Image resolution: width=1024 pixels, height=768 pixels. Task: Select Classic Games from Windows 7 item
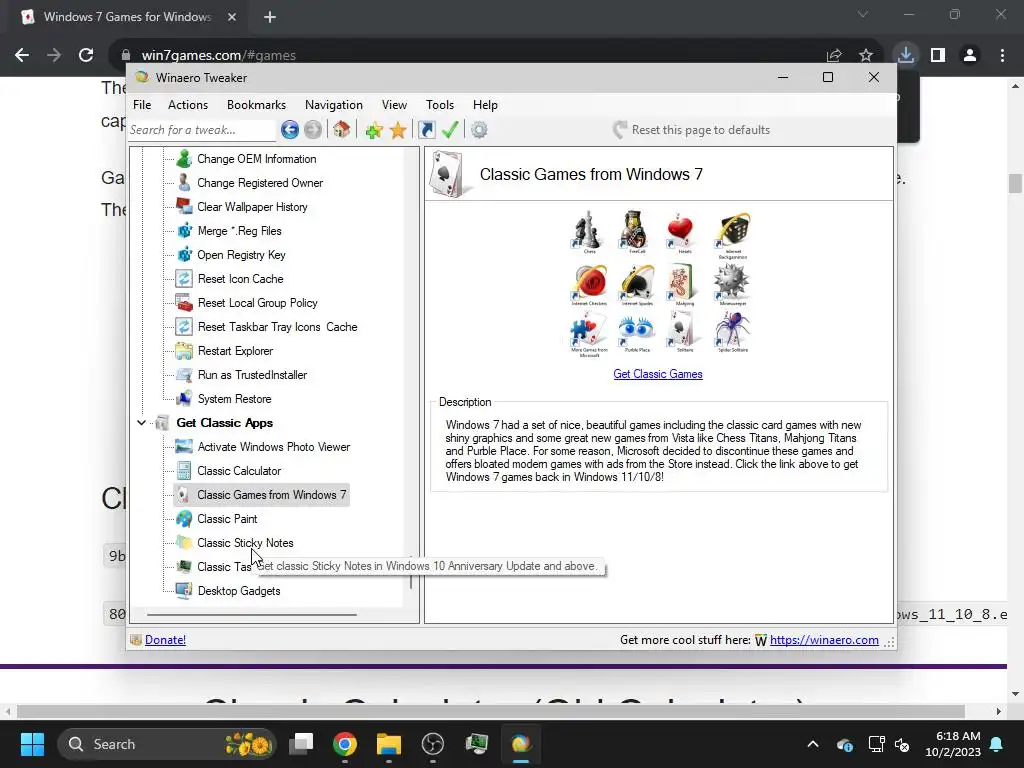tap(262, 495)
